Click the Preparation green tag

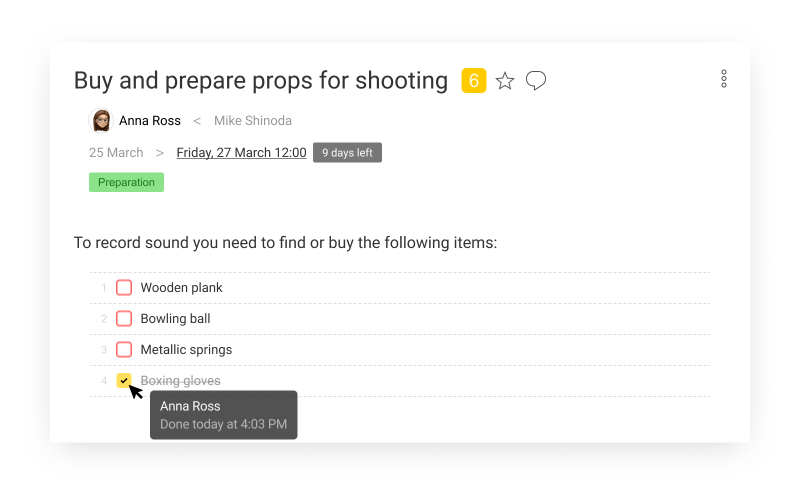click(x=126, y=182)
